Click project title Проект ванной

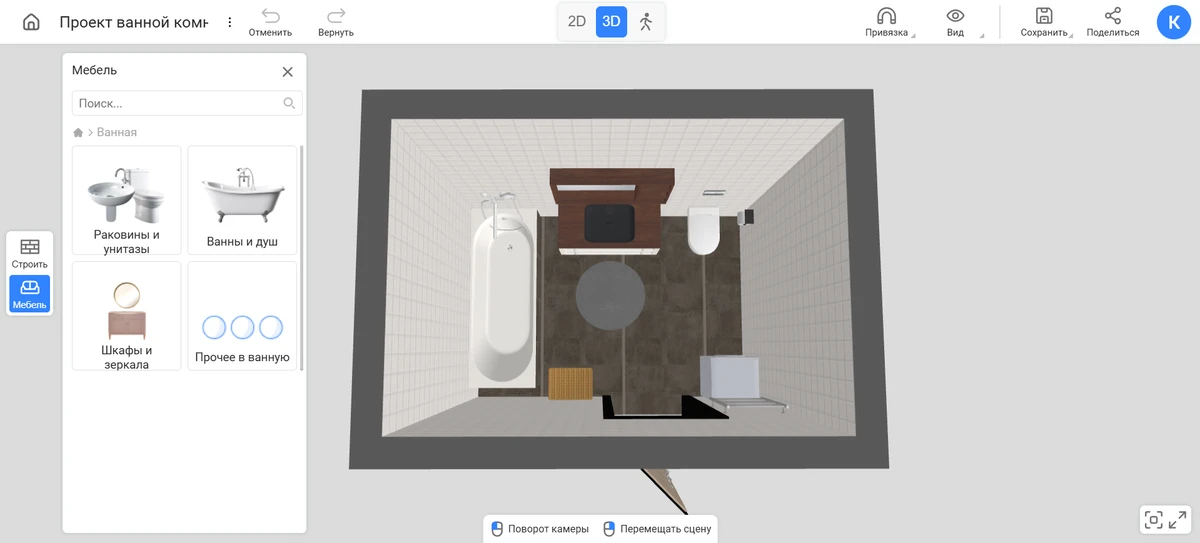point(133,22)
